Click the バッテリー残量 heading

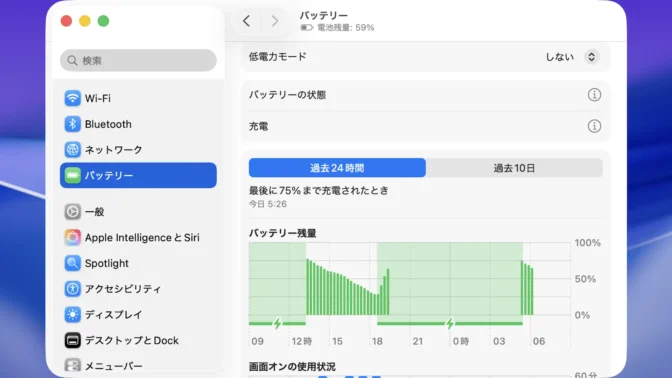point(282,233)
